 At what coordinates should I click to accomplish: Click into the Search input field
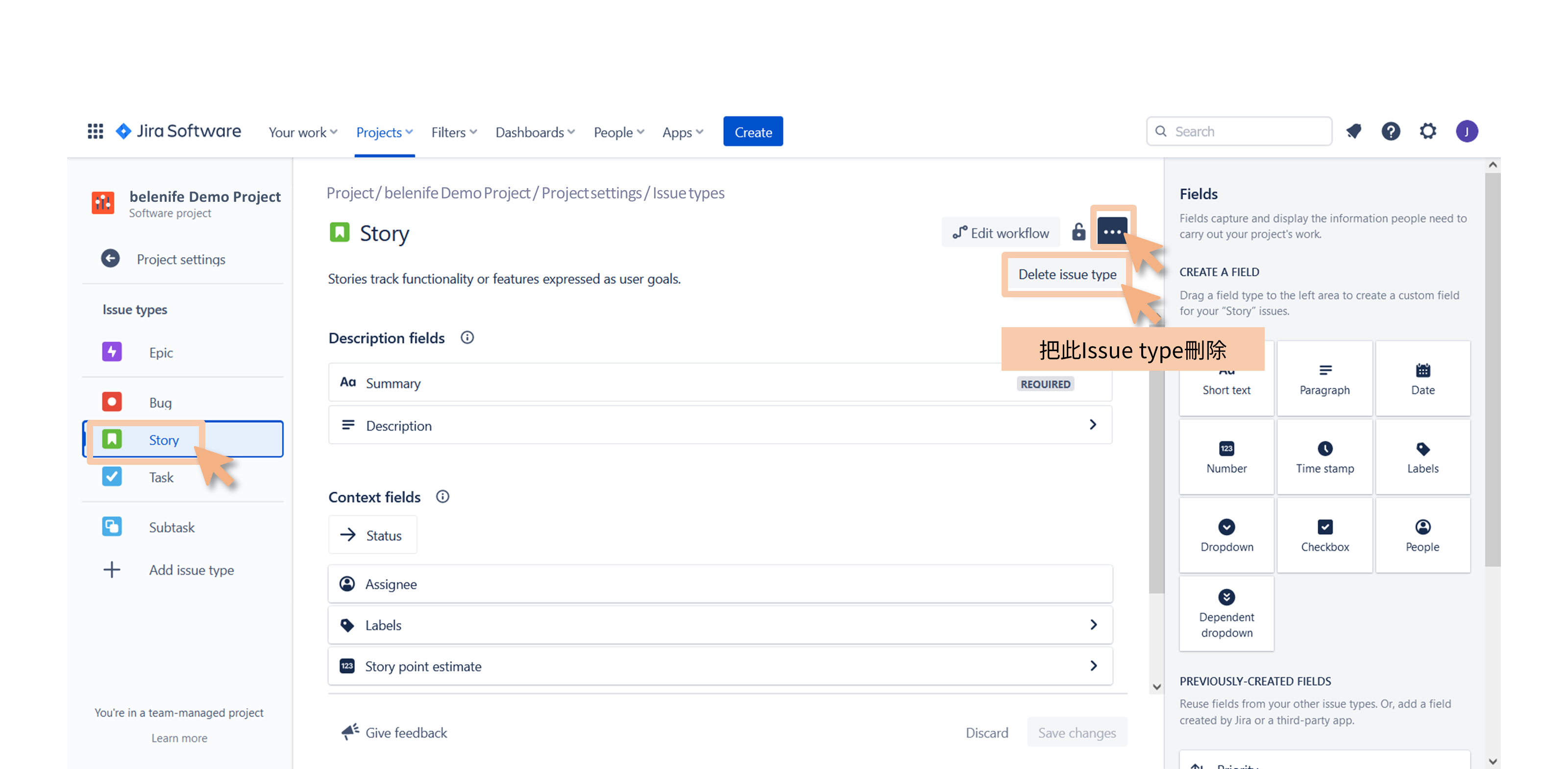[1239, 131]
